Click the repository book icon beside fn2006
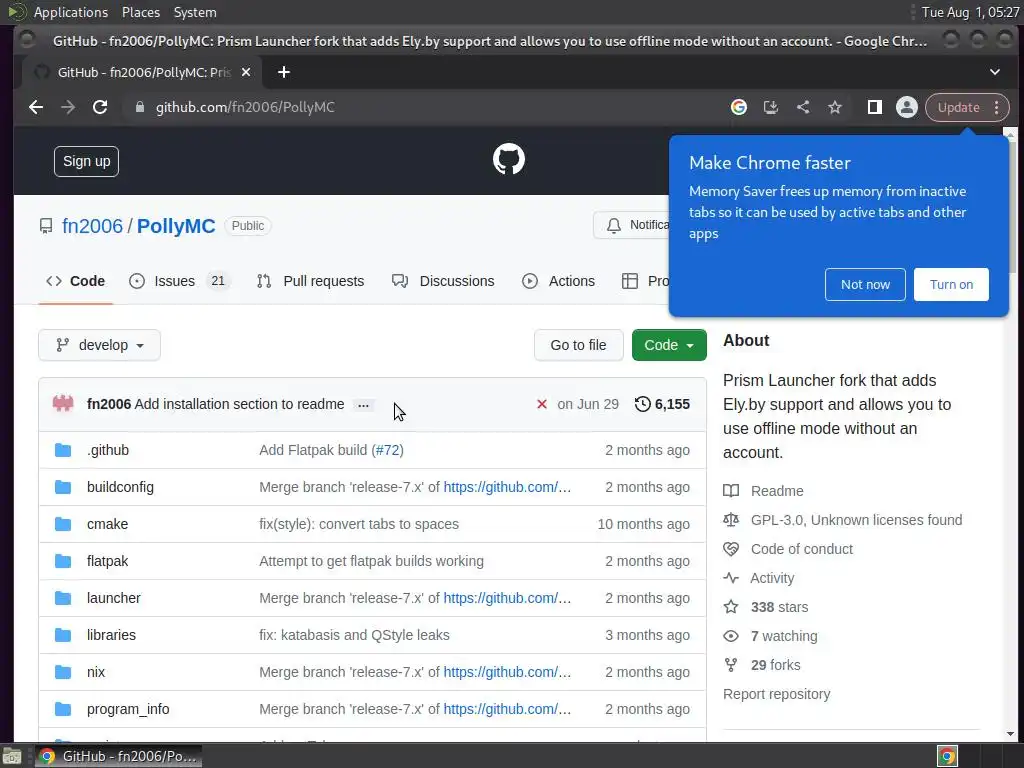Screen dimensions: 1024x768 pyautogui.click(x=46, y=226)
